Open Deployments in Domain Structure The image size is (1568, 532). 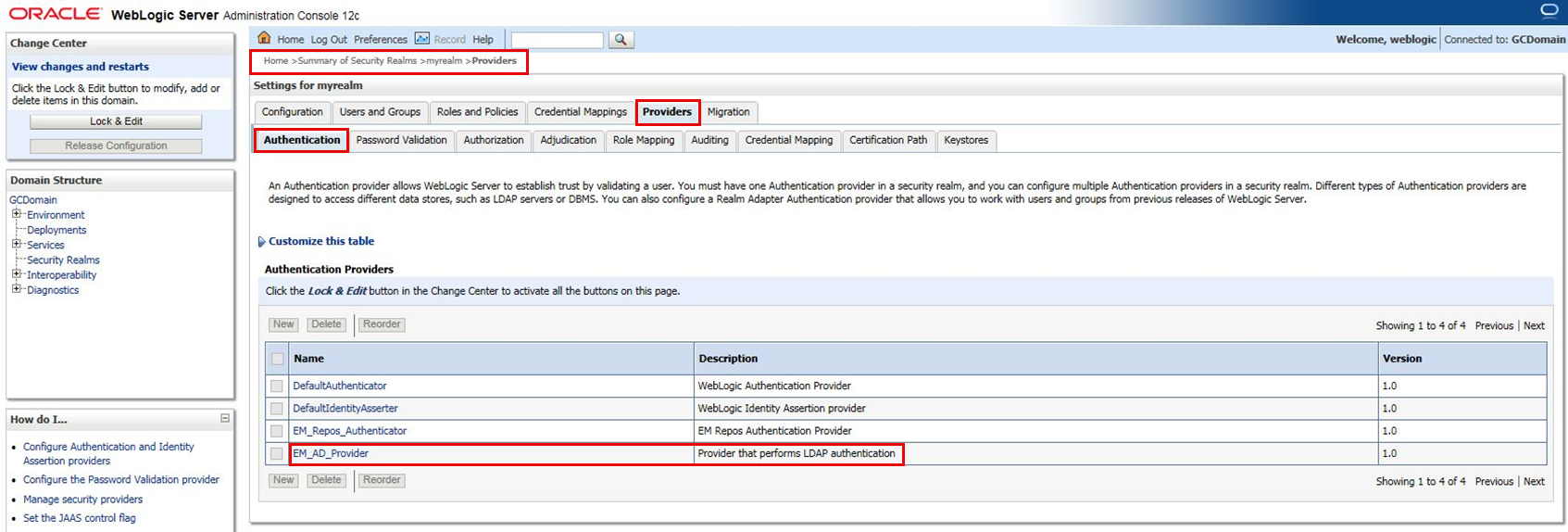pyautogui.click(x=56, y=230)
